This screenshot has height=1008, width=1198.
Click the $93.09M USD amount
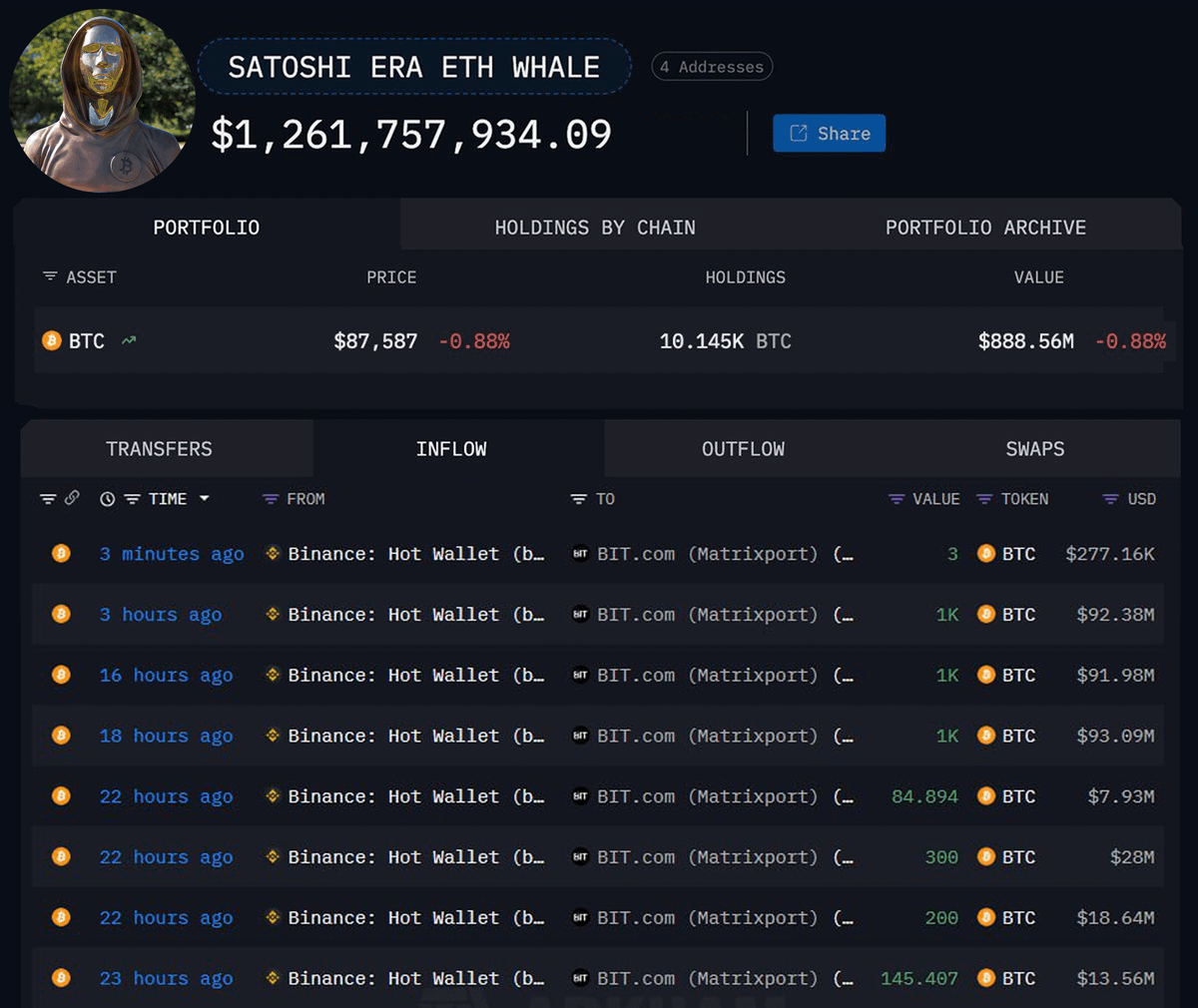(1115, 737)
